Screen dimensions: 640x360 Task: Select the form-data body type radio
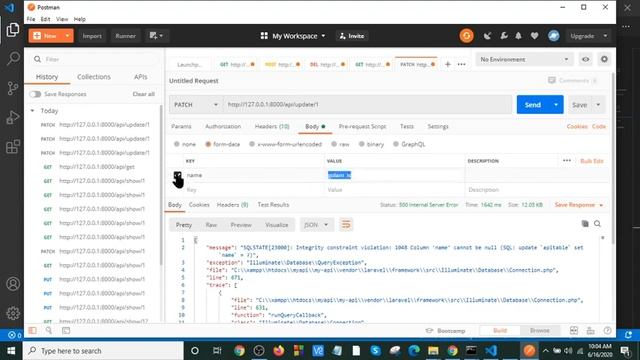coord(208,144)
